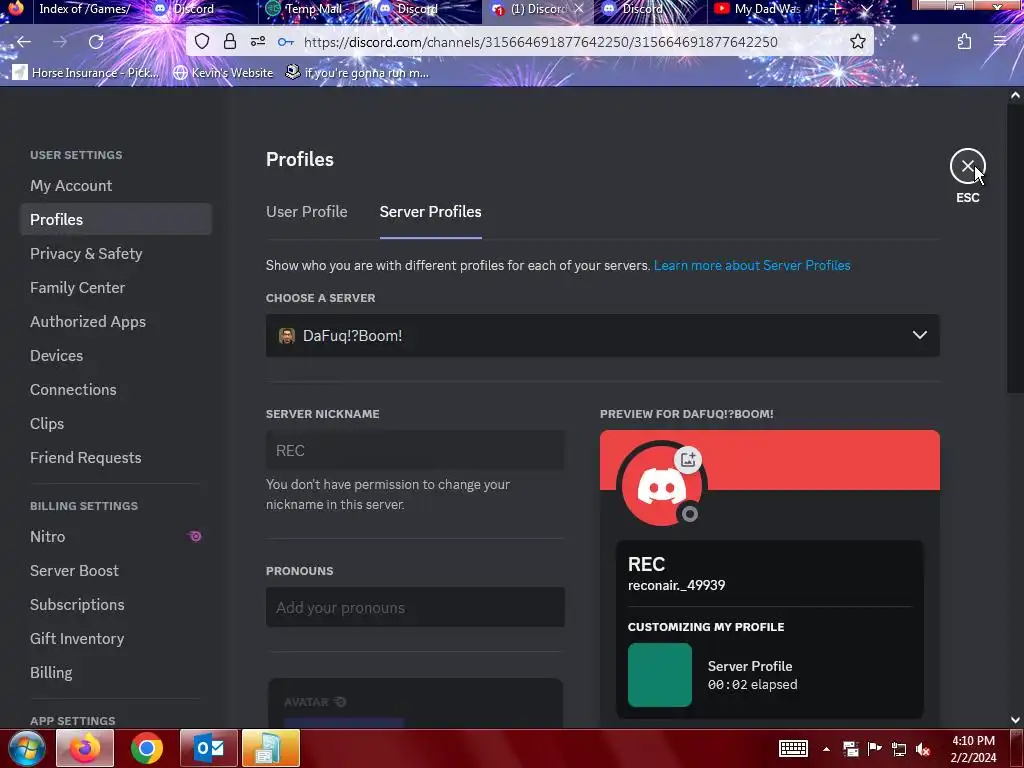The width and height of the screenshot is (1024, 768).
Task: Click the muted volume tray icon
Action: 923,749
